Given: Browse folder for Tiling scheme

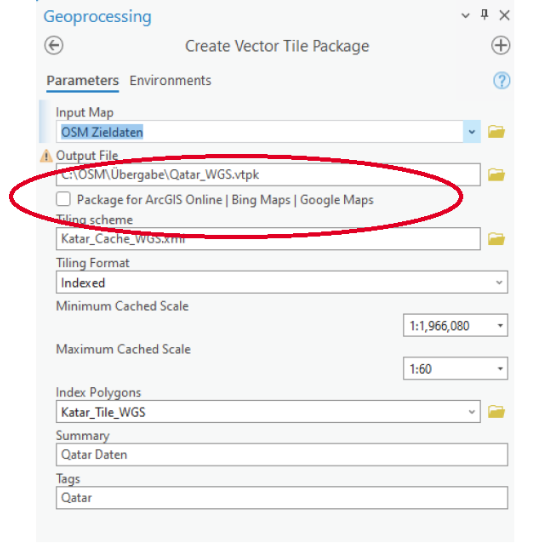Looking at the screenshot, I should point(496,239).
